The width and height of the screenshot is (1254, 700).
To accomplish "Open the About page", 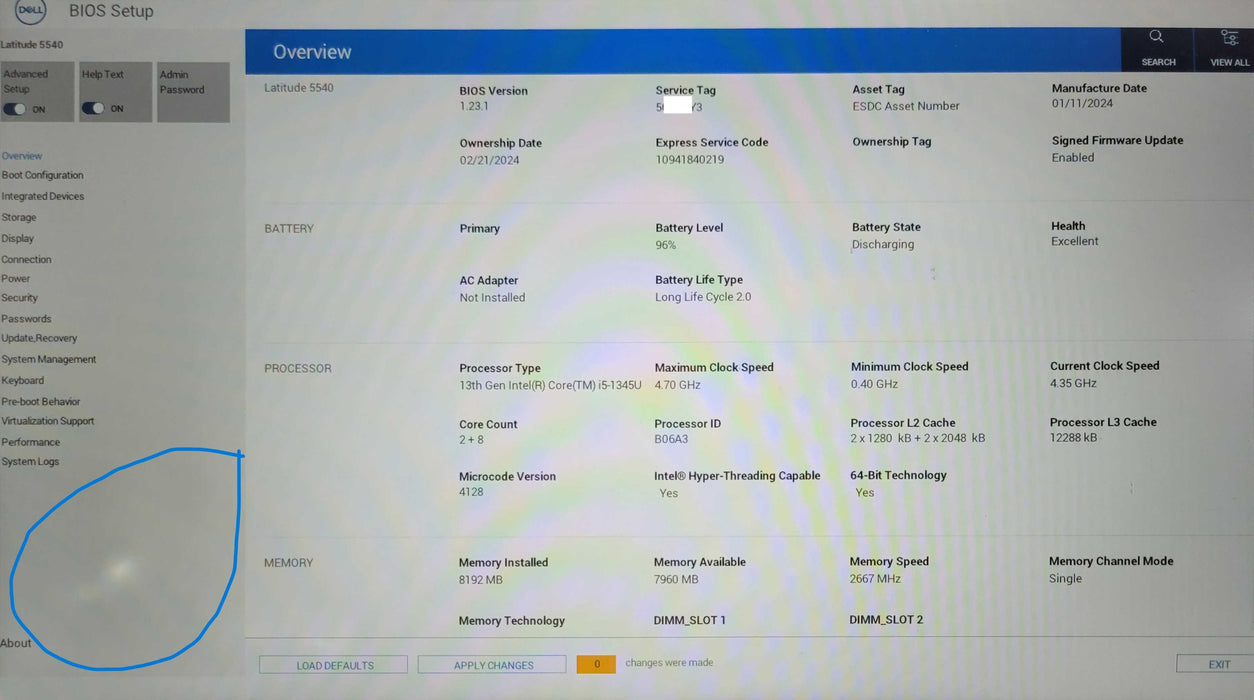I will click(x=16, y=643).
